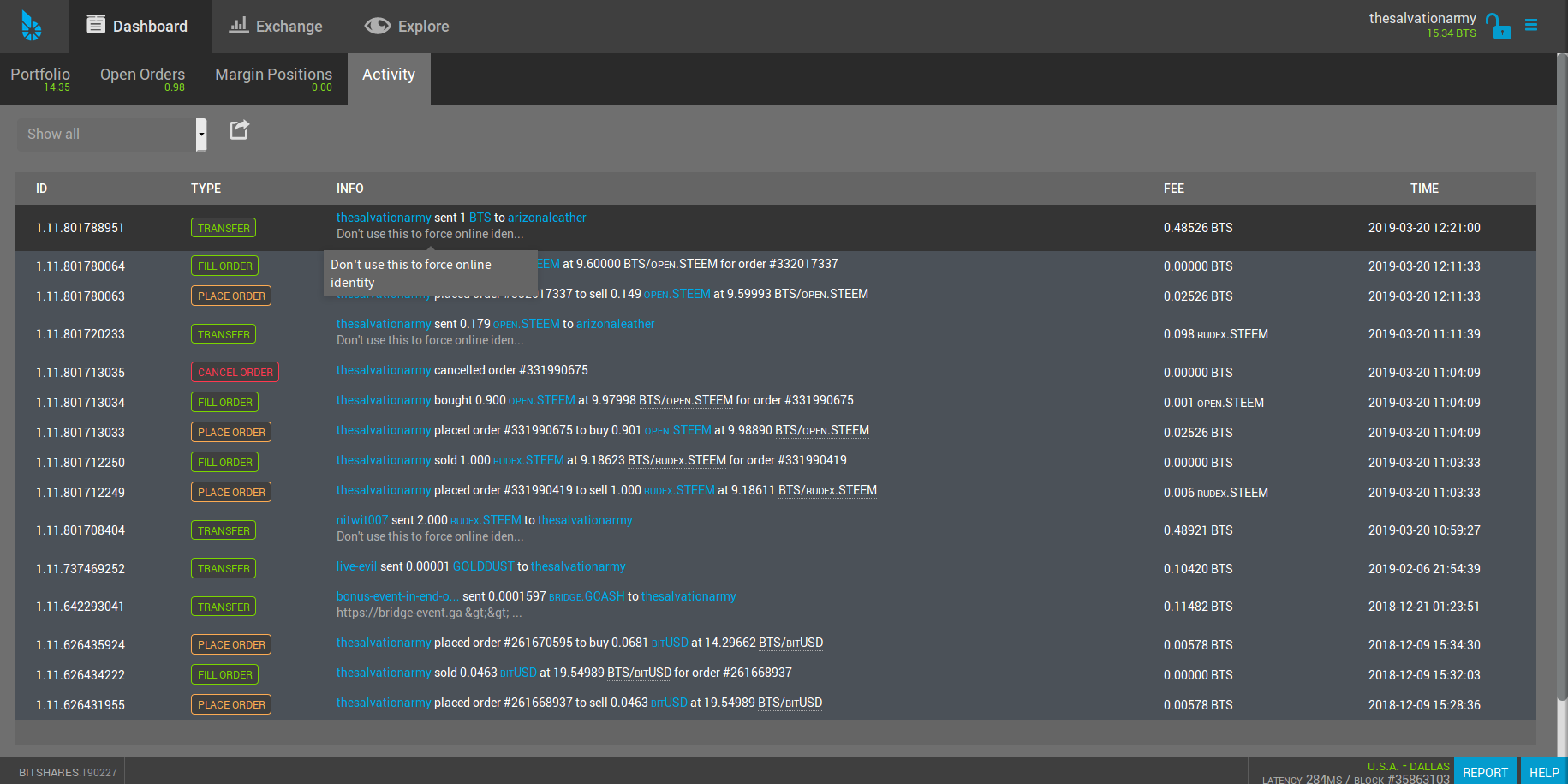Select the Activity tab
This screenshot has height=784, width=1568.
click(x=389, y=79)
